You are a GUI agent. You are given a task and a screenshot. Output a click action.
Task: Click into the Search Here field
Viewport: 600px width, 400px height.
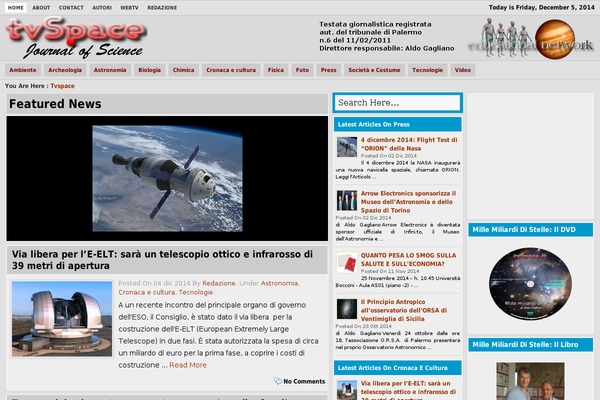click(398, 103)
